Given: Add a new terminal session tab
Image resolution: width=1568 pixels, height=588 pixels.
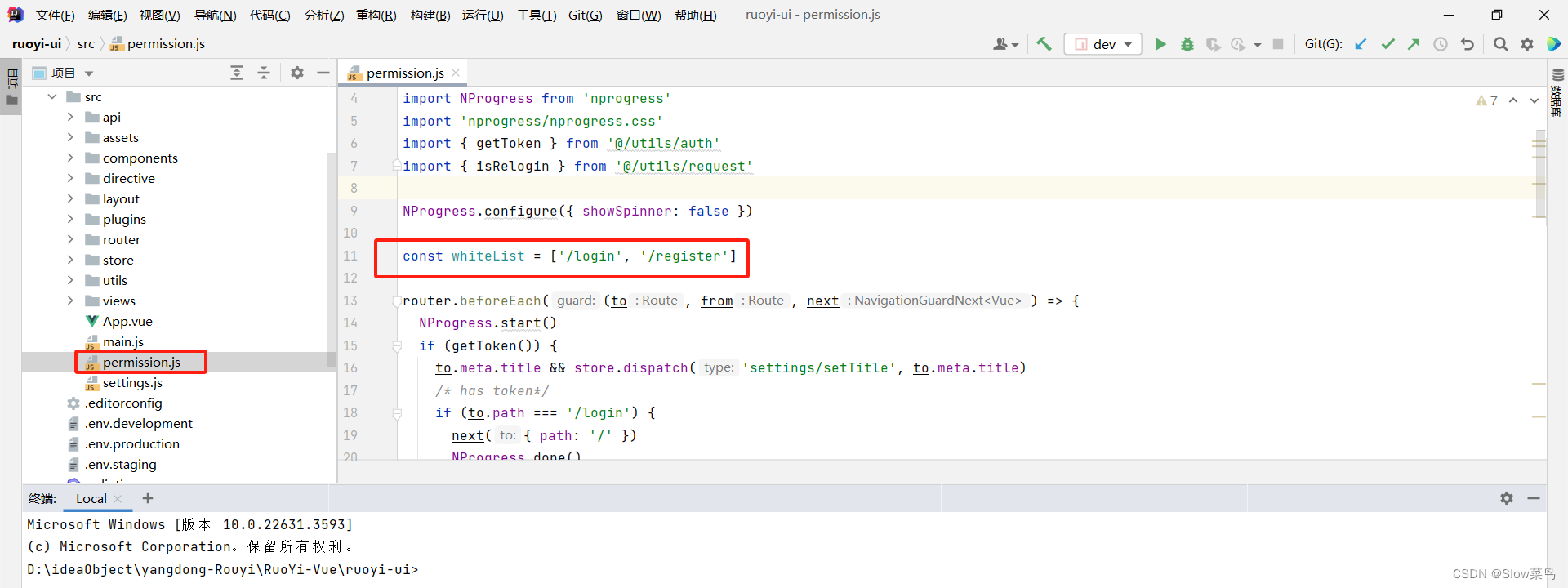Looking at the screenshot, I should (148, 498).
